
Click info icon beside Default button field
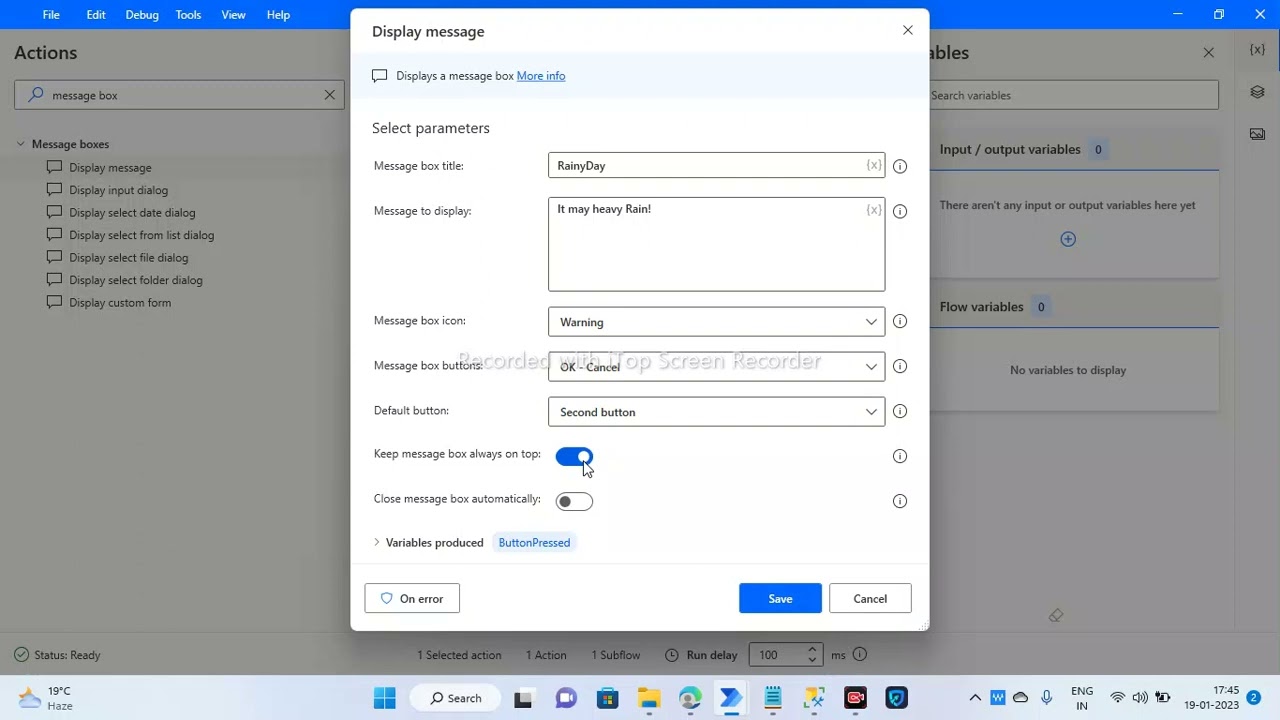900,412
